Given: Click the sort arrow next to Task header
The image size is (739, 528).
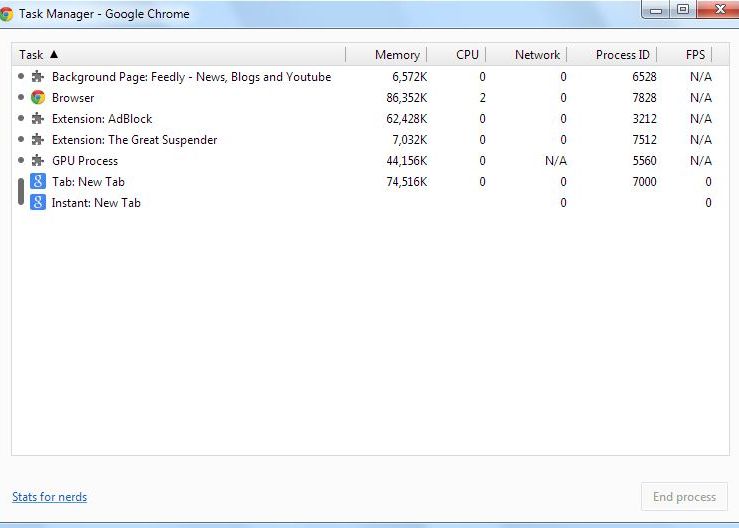Looking at the screenshot, I should pos(54,54).
